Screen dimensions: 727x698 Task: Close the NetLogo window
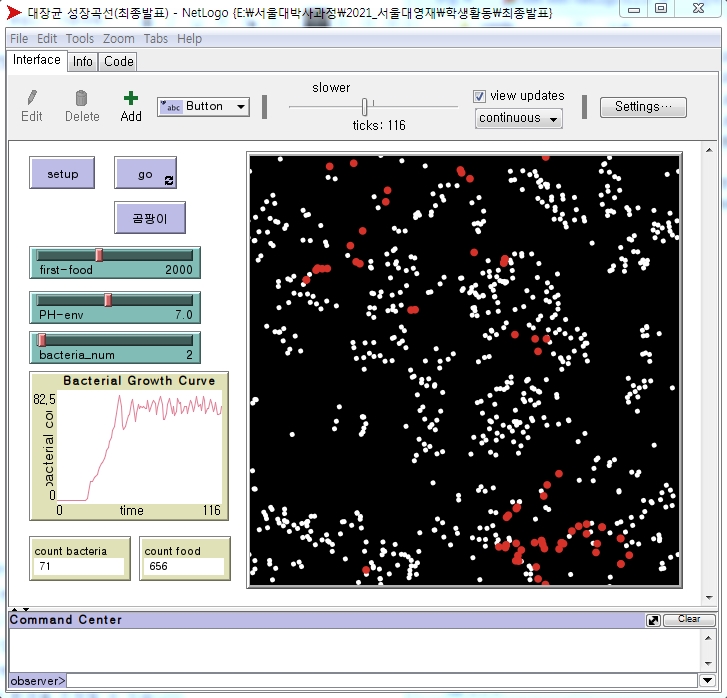(x=699, y=9)
